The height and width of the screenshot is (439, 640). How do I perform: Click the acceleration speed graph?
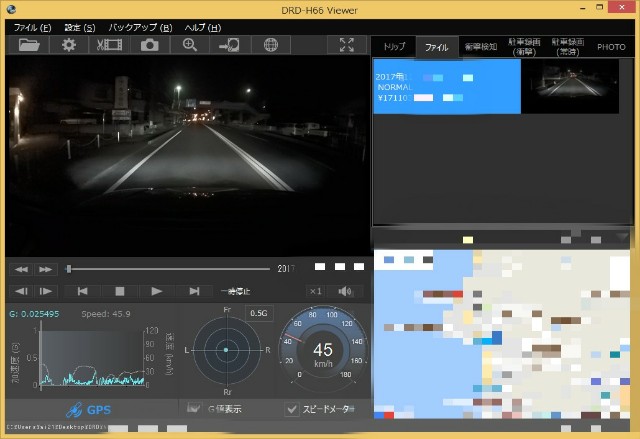point(92,358)
